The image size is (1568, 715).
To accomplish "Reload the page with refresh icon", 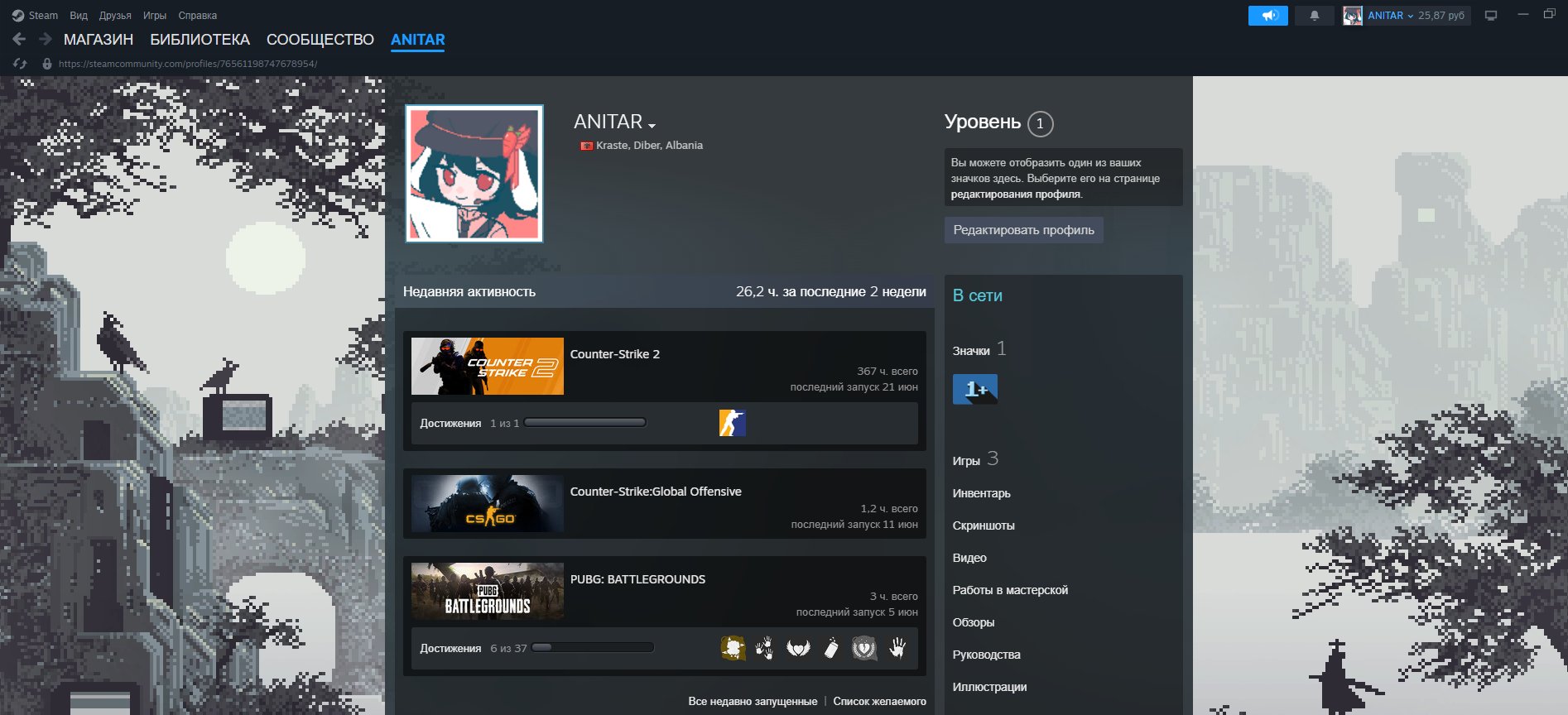I will (20, 64).
